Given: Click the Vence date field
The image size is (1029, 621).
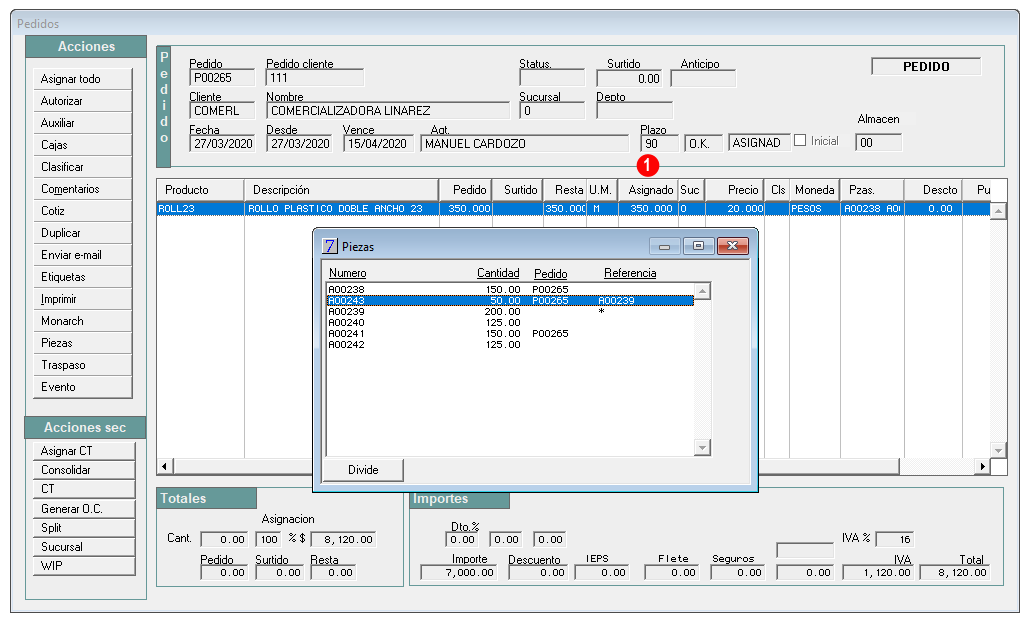Looking at the screenshot, I should (x=378, y=144).
